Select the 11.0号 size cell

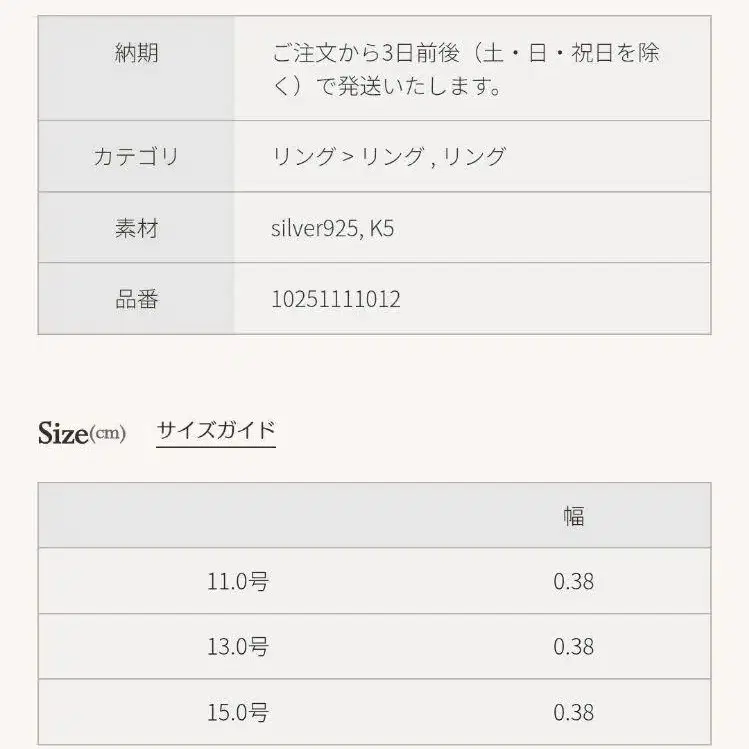pos(238,581)
